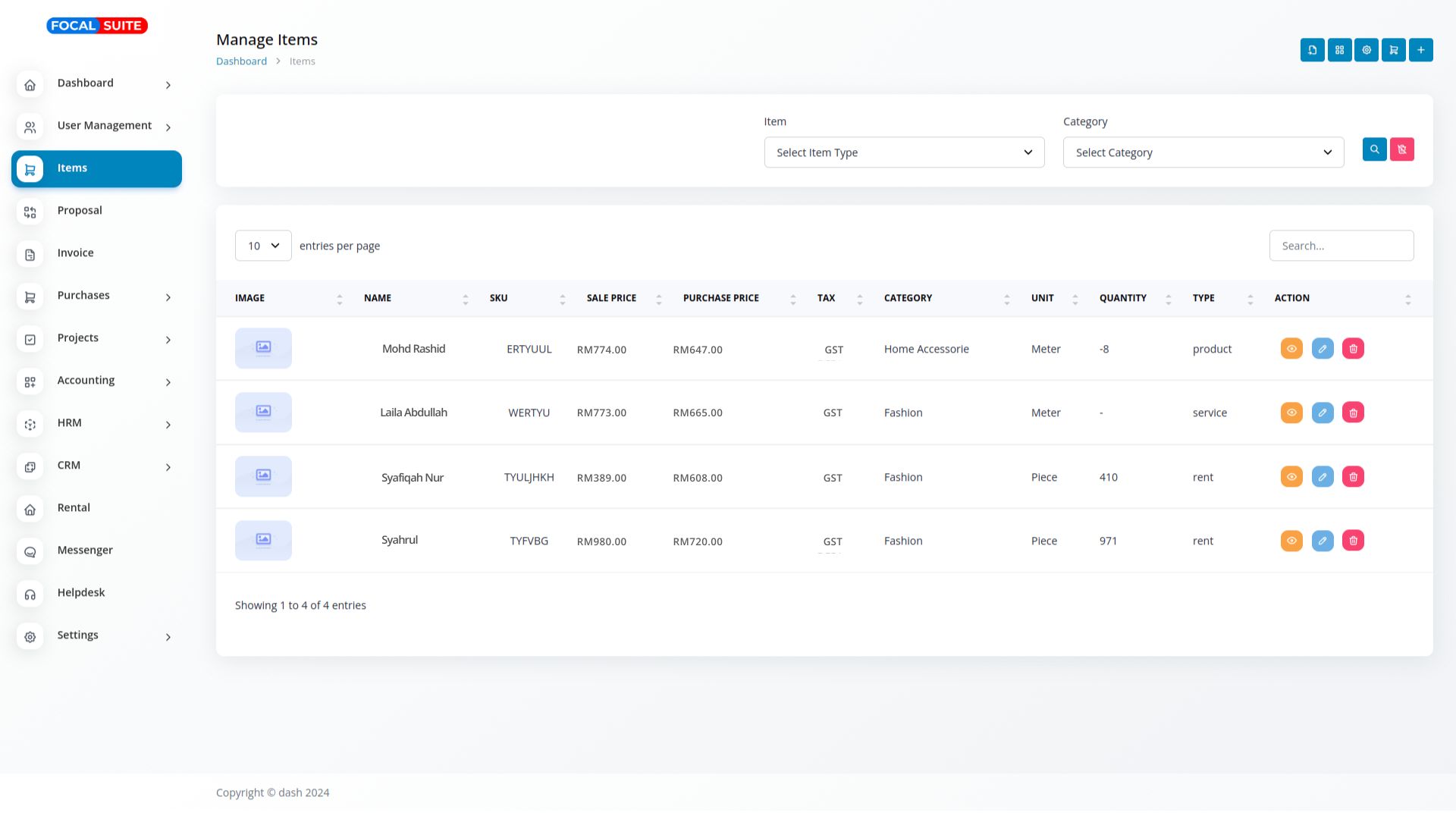
Task: Switch to grid view icon
Action: click(x=1339, y=50)
